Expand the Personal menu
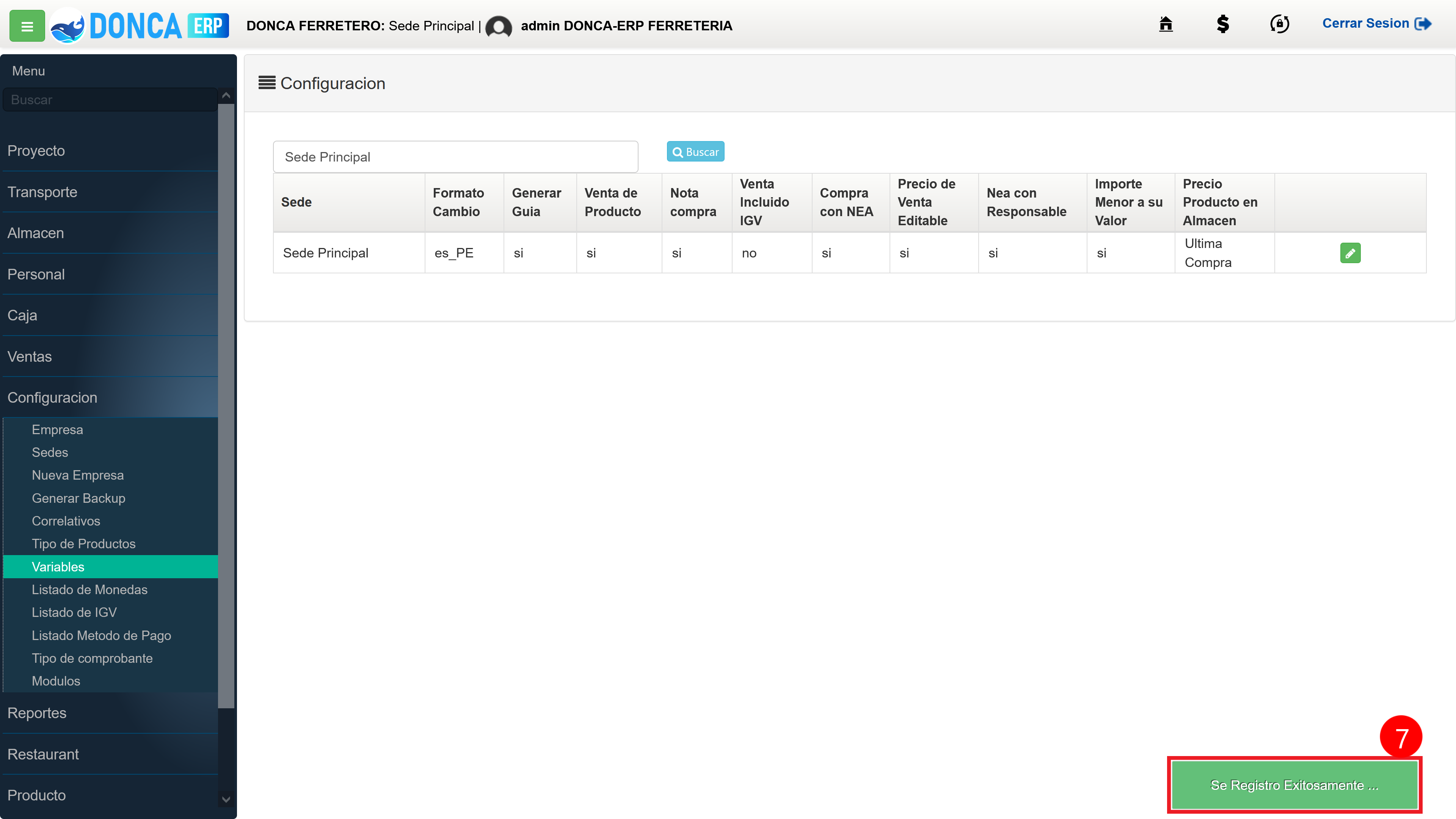 point(110,275)
